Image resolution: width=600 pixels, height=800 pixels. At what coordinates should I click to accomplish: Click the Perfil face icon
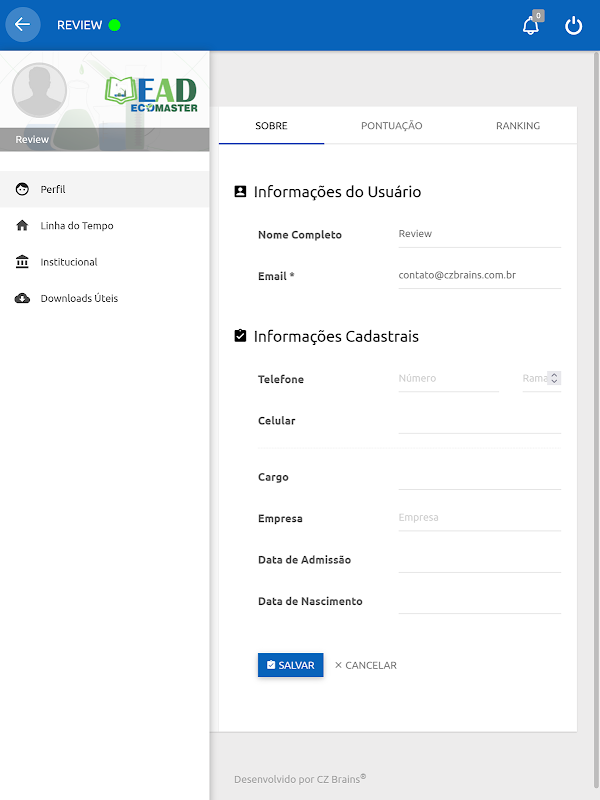click(x=22, y=189)
